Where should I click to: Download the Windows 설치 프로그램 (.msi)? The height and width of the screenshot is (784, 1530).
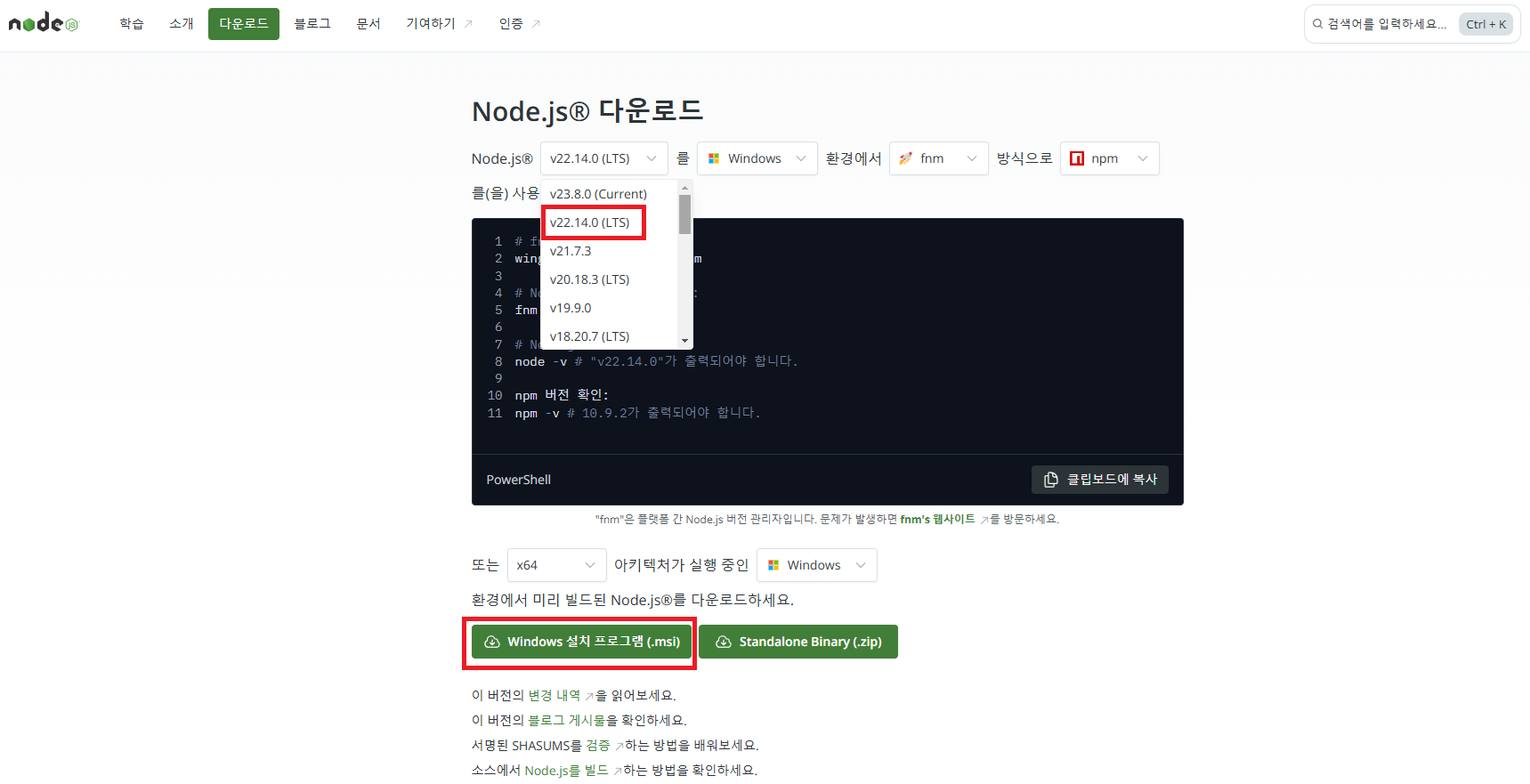pos(582,642)
